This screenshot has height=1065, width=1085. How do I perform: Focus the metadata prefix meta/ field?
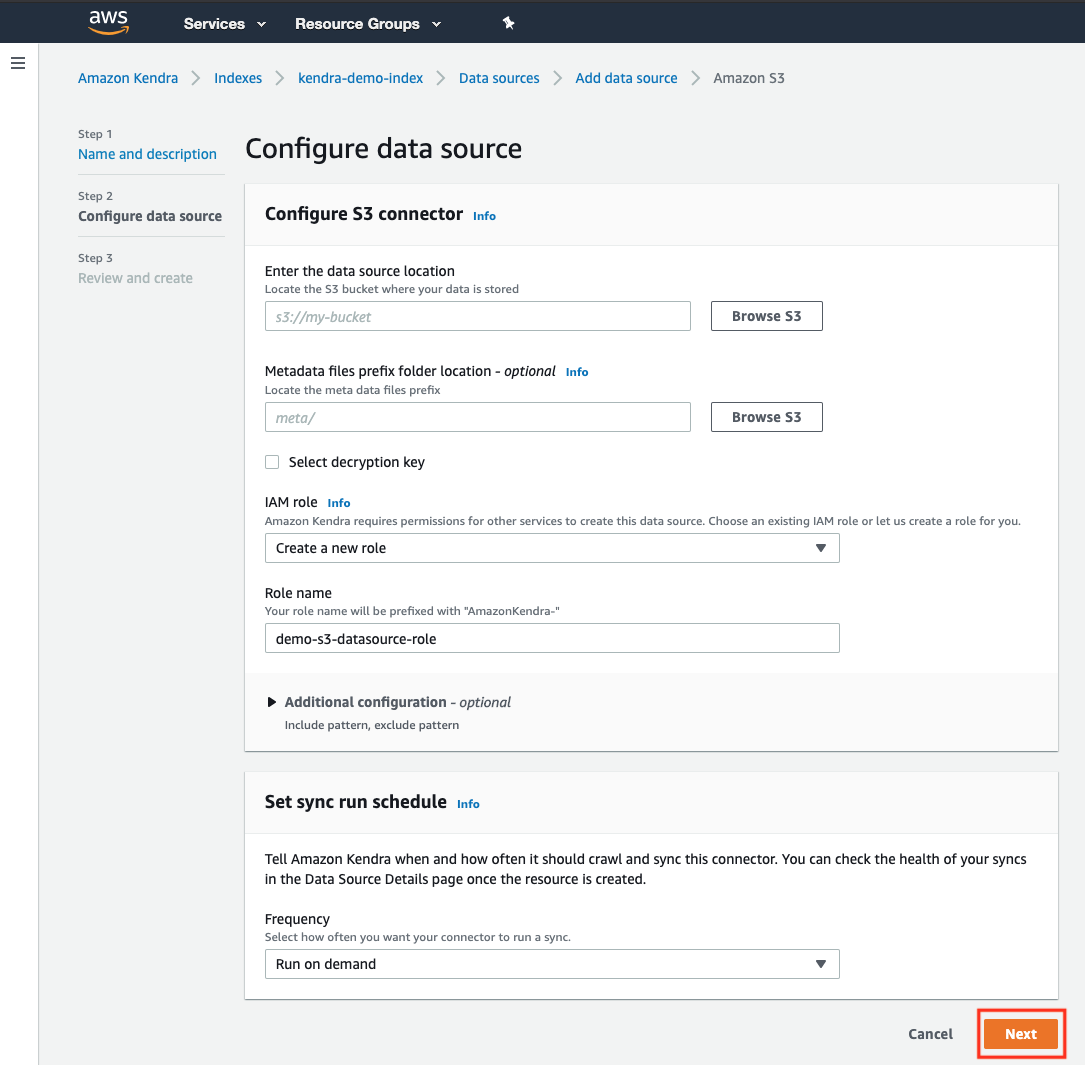pos(477,417)
